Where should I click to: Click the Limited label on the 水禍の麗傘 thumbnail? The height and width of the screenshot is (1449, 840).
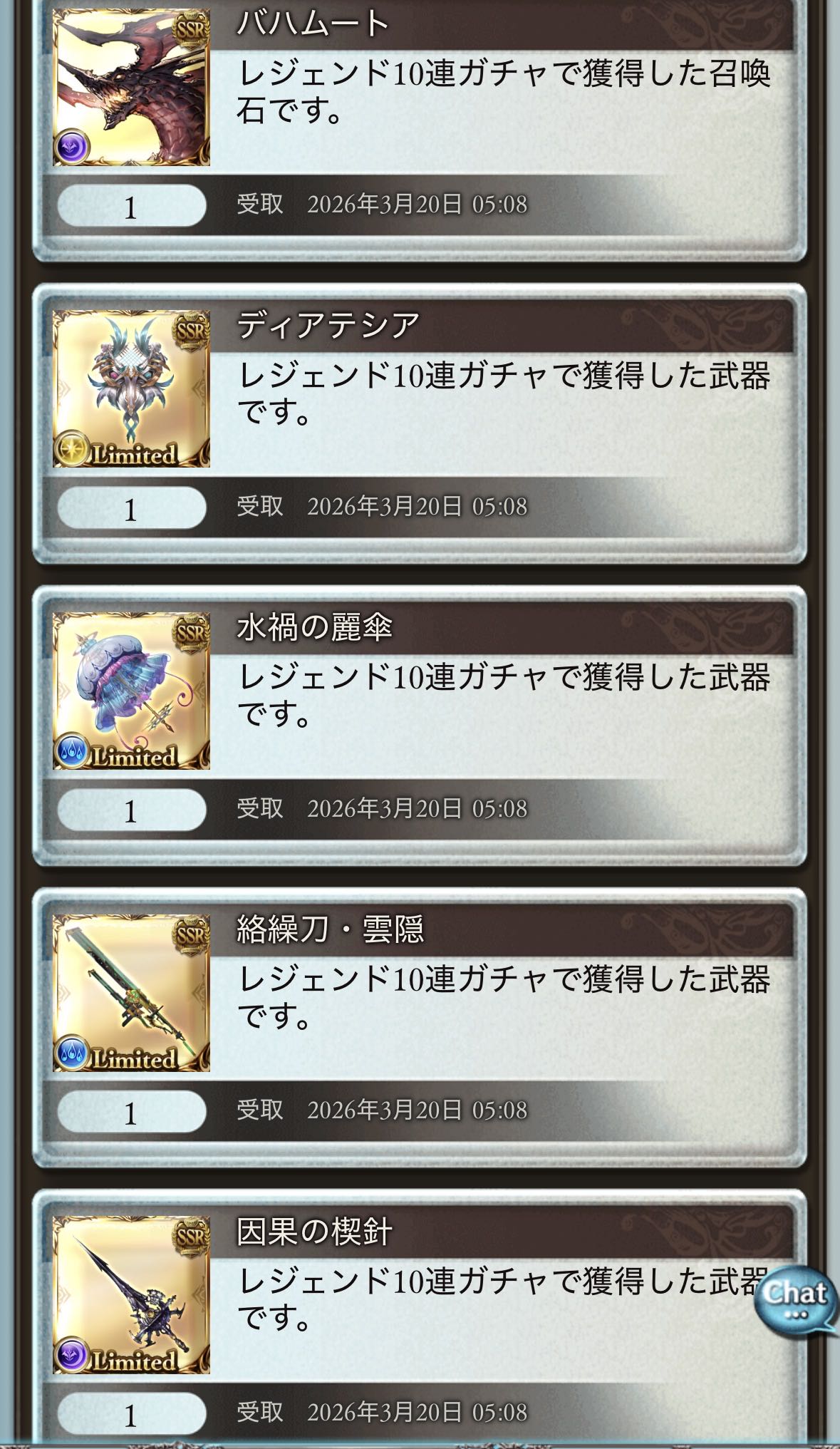pos(133,756)
